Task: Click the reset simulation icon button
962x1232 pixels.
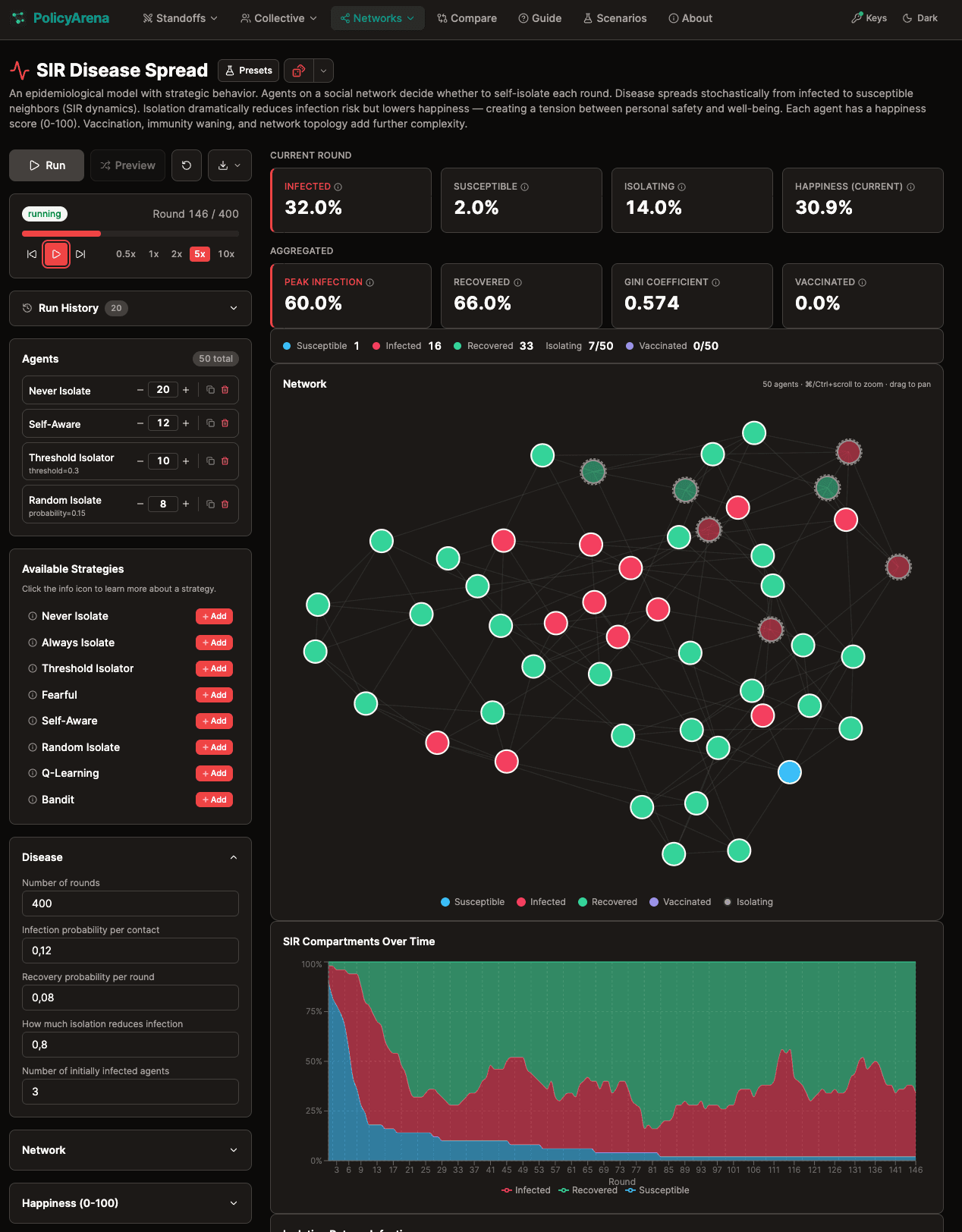Action: [x=187, y=165]
